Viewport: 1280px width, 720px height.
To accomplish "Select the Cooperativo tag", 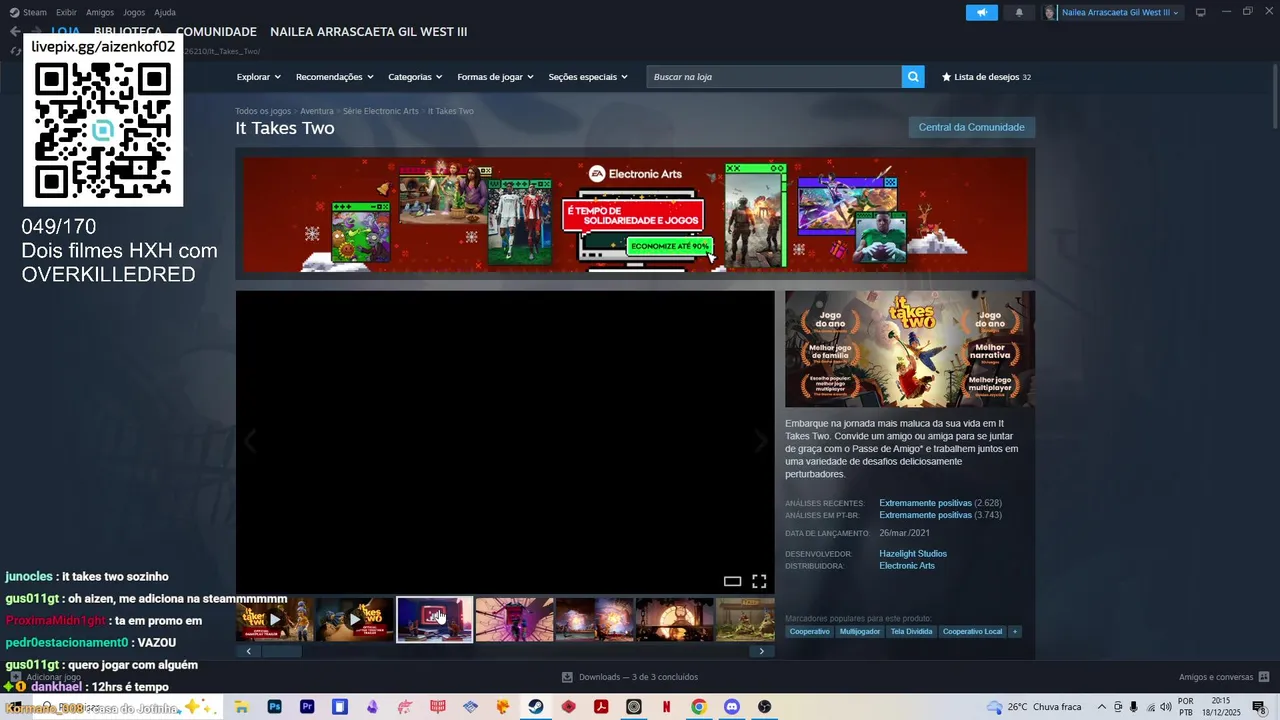I will pyautogui.click(x=809, y=632).
